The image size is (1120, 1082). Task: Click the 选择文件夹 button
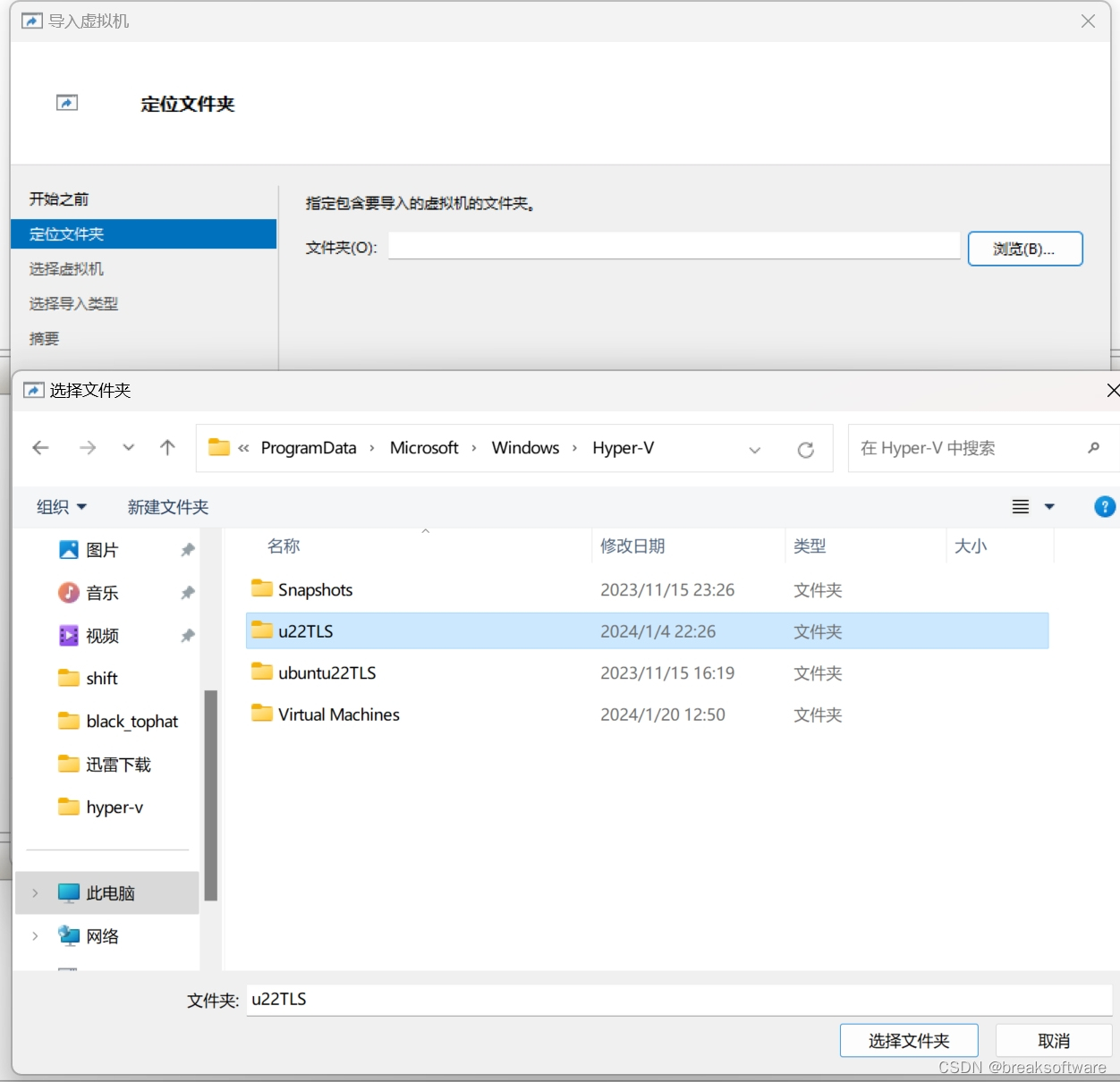tap(909, 1041)
